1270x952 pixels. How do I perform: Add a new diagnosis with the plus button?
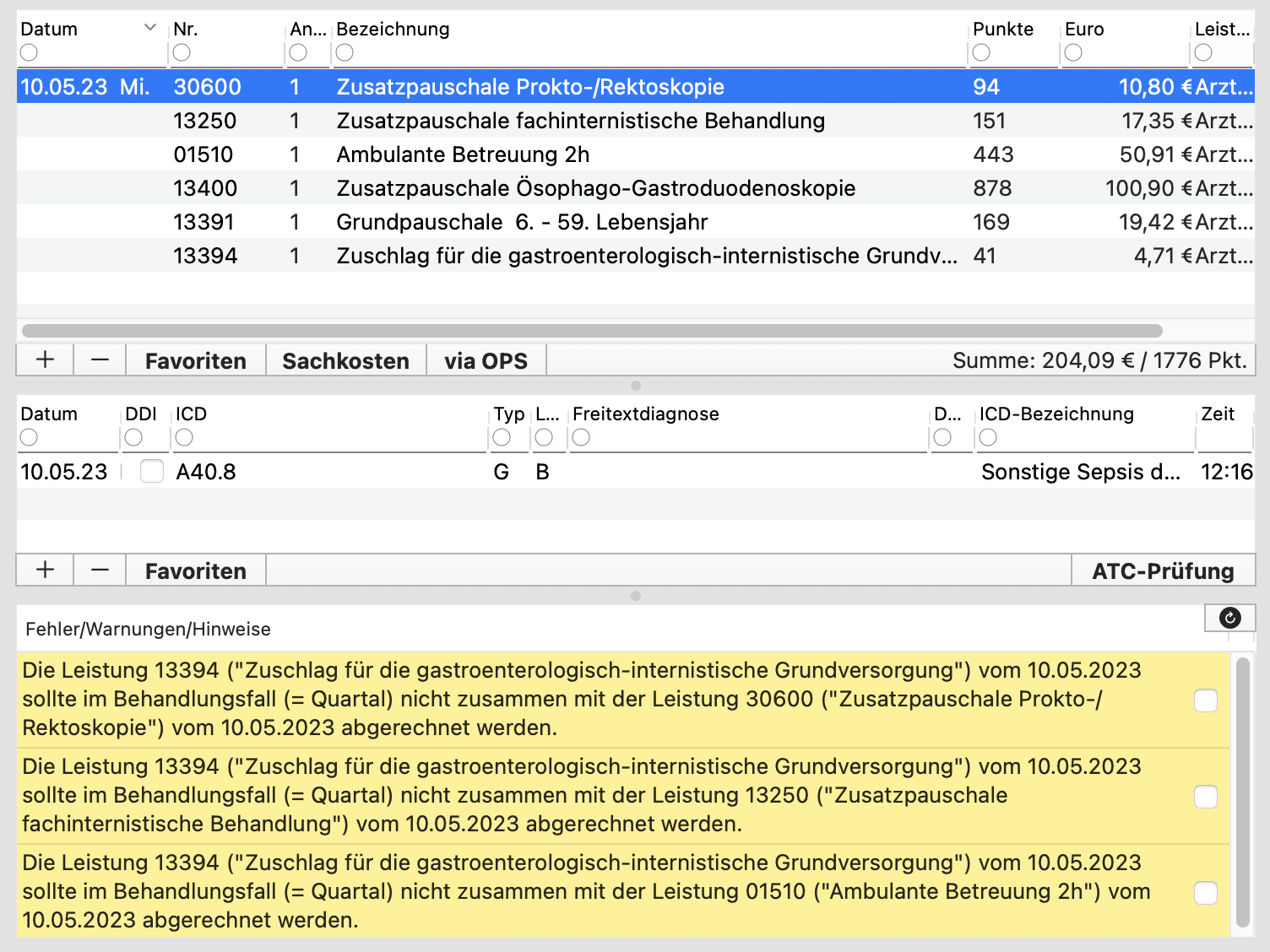[x=45, y=571]
